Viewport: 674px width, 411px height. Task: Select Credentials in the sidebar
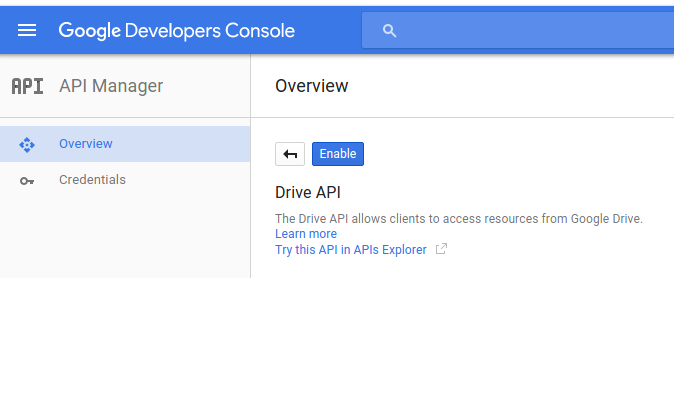pos(125,180)
